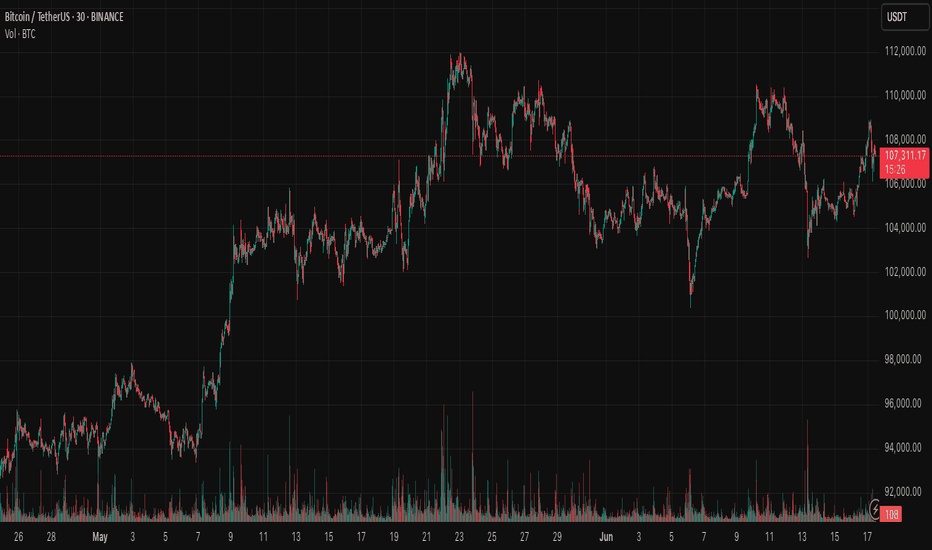Click the lightning bolt events icon
932x550 pixels.
(875, 509)
